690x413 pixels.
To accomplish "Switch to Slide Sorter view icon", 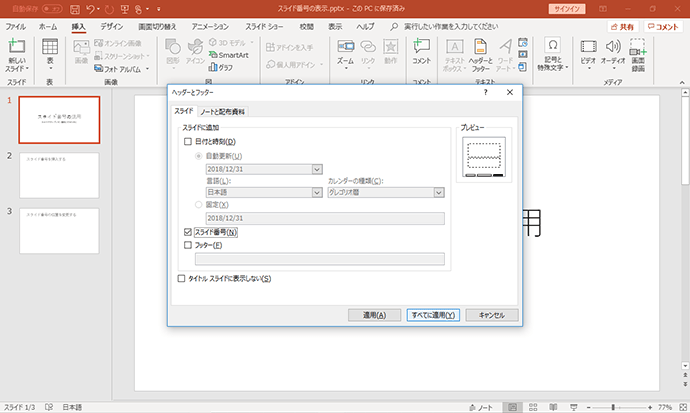I will [x=533, y=407].
